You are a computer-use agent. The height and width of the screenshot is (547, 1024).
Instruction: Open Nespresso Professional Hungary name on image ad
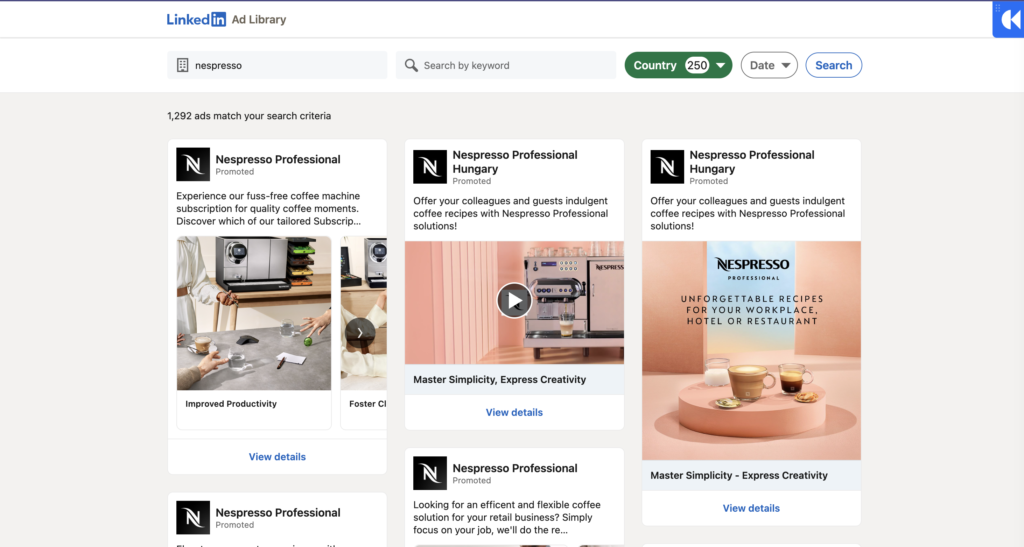tap(752, 162)
